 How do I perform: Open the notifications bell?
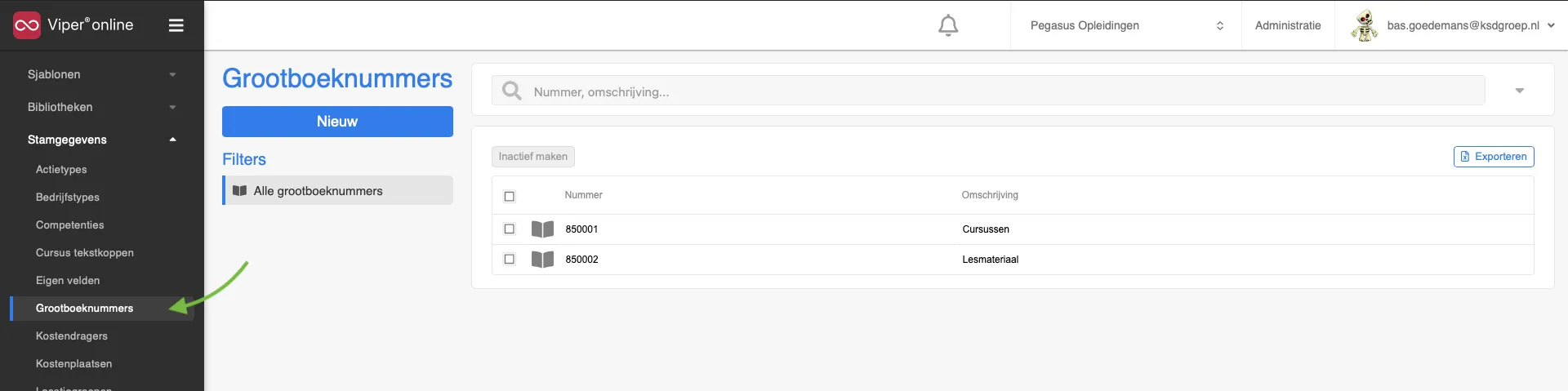pyautogui.click(x=948, y=25)
